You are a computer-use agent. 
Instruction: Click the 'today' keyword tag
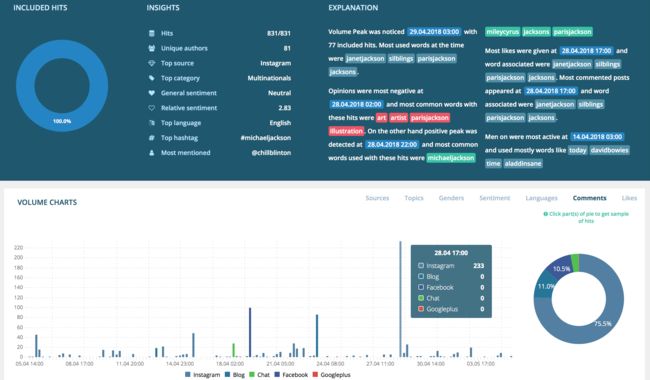click(x=577, y=150)
